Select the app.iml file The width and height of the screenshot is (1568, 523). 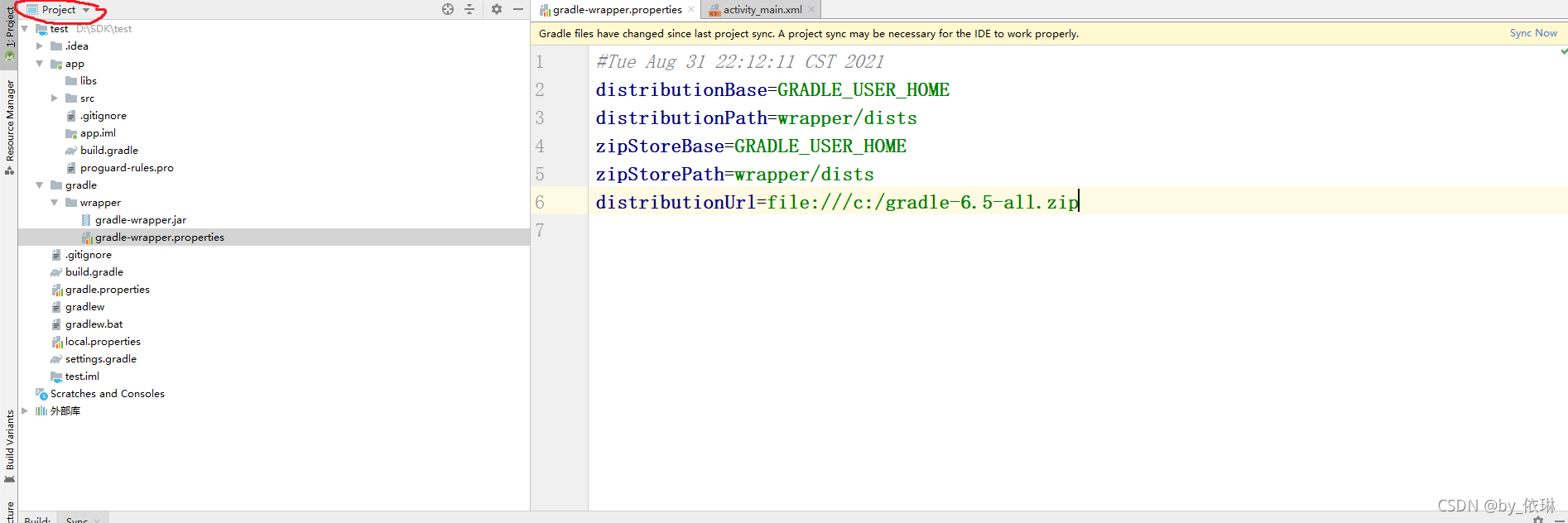[98, 133]
